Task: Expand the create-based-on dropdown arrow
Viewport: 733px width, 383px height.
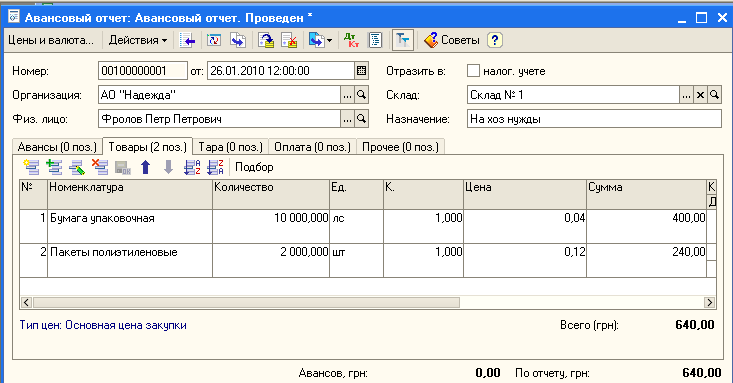Action: 330,41
